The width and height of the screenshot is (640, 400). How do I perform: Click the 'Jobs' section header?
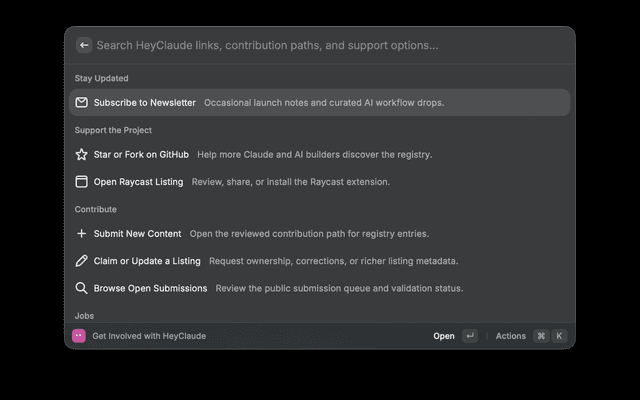point(84,316)
